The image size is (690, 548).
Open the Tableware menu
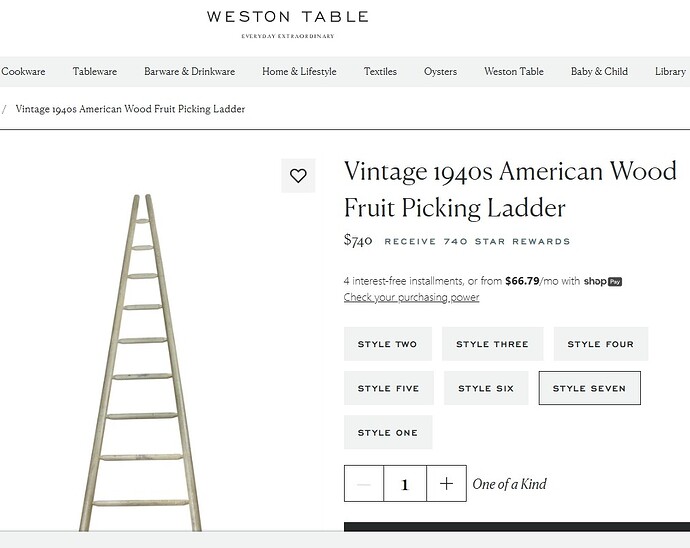pos(95,72)
